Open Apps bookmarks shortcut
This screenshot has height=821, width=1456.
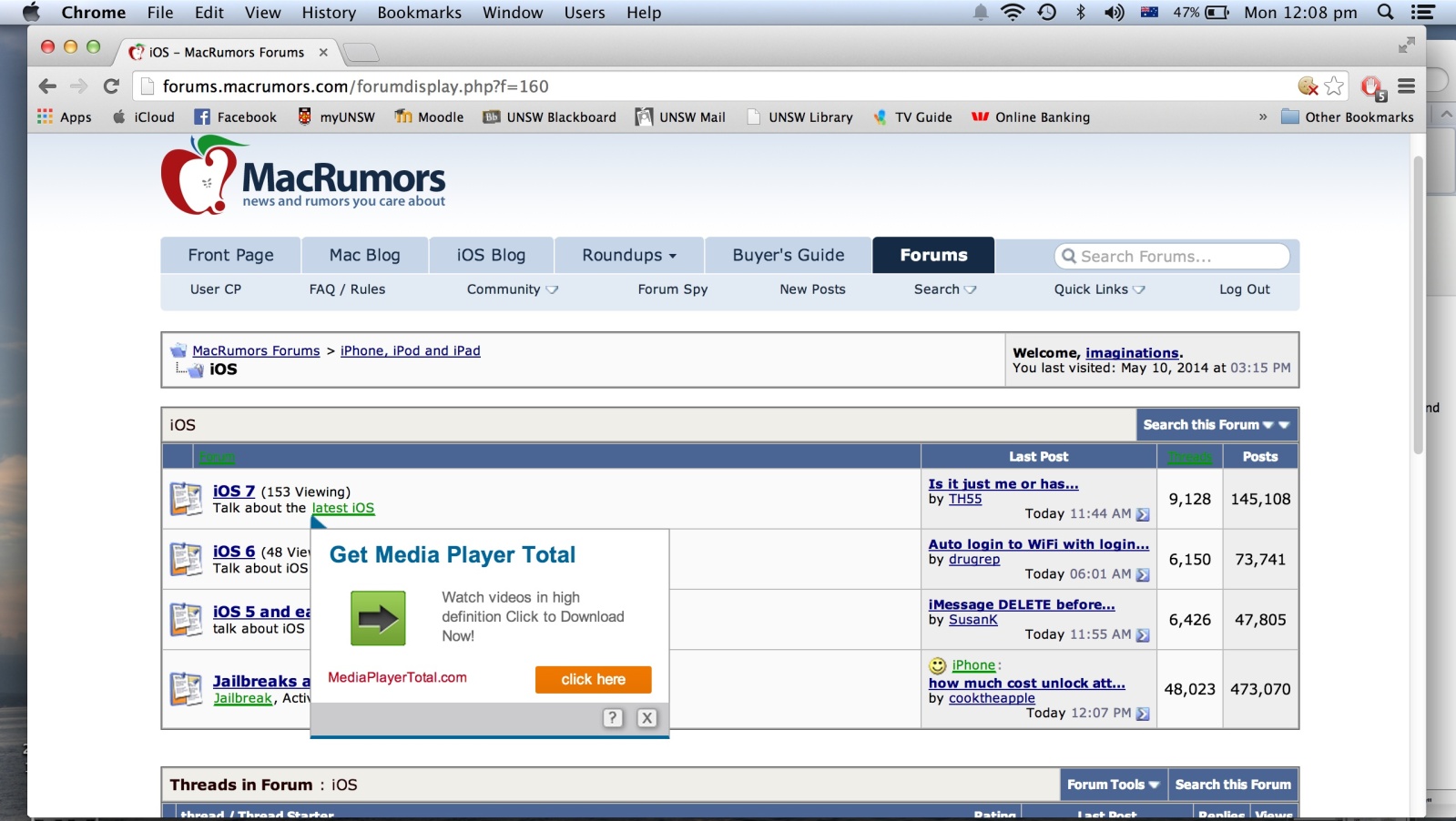coord(65,117)
